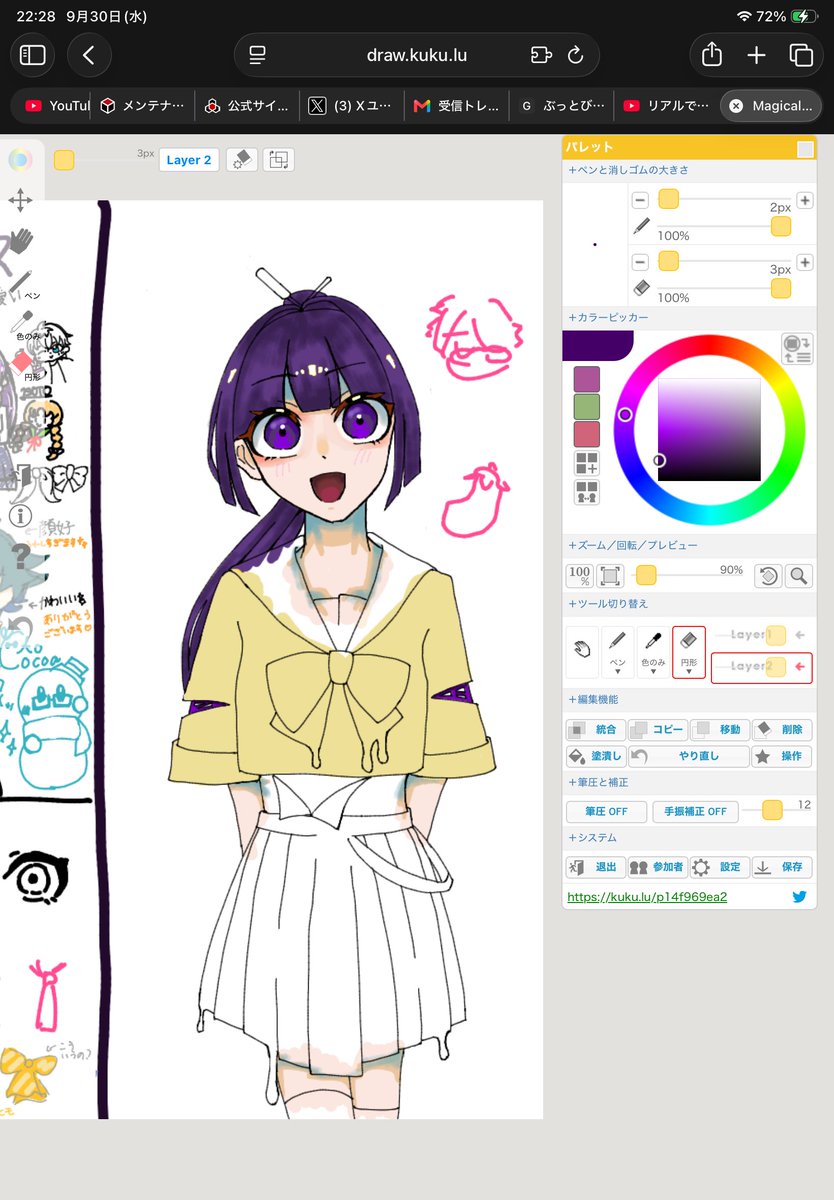Select the ペン pencil tool in left sidebar
Image resolution: width=834 pixels, height=1200 pixels.
pos(22,283)
